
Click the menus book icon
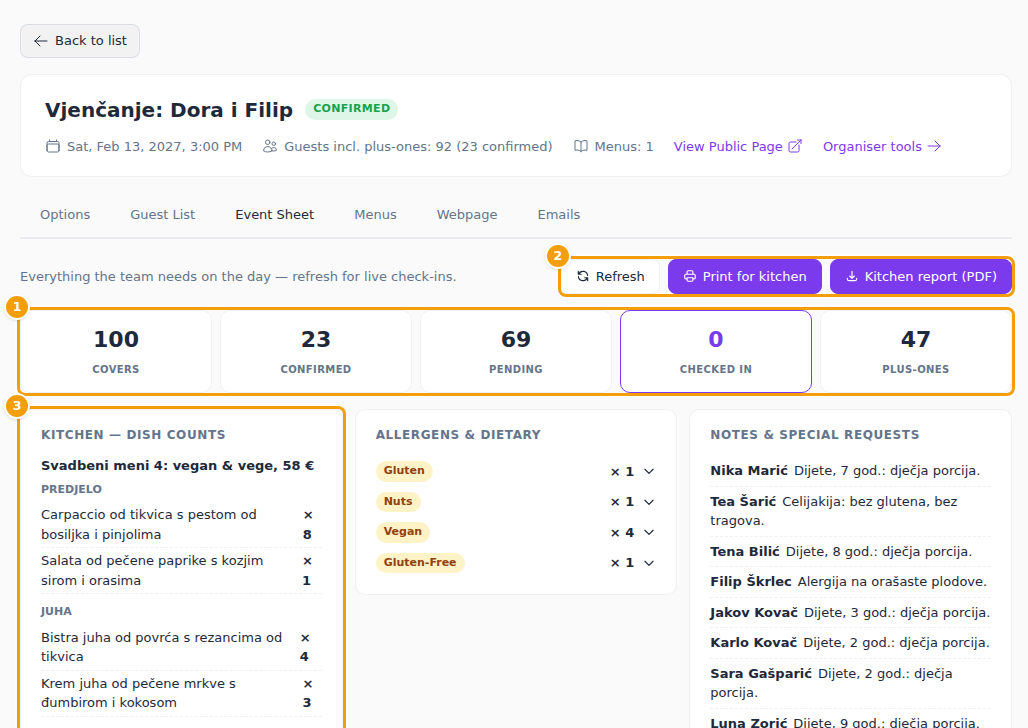tap(580, 146)
